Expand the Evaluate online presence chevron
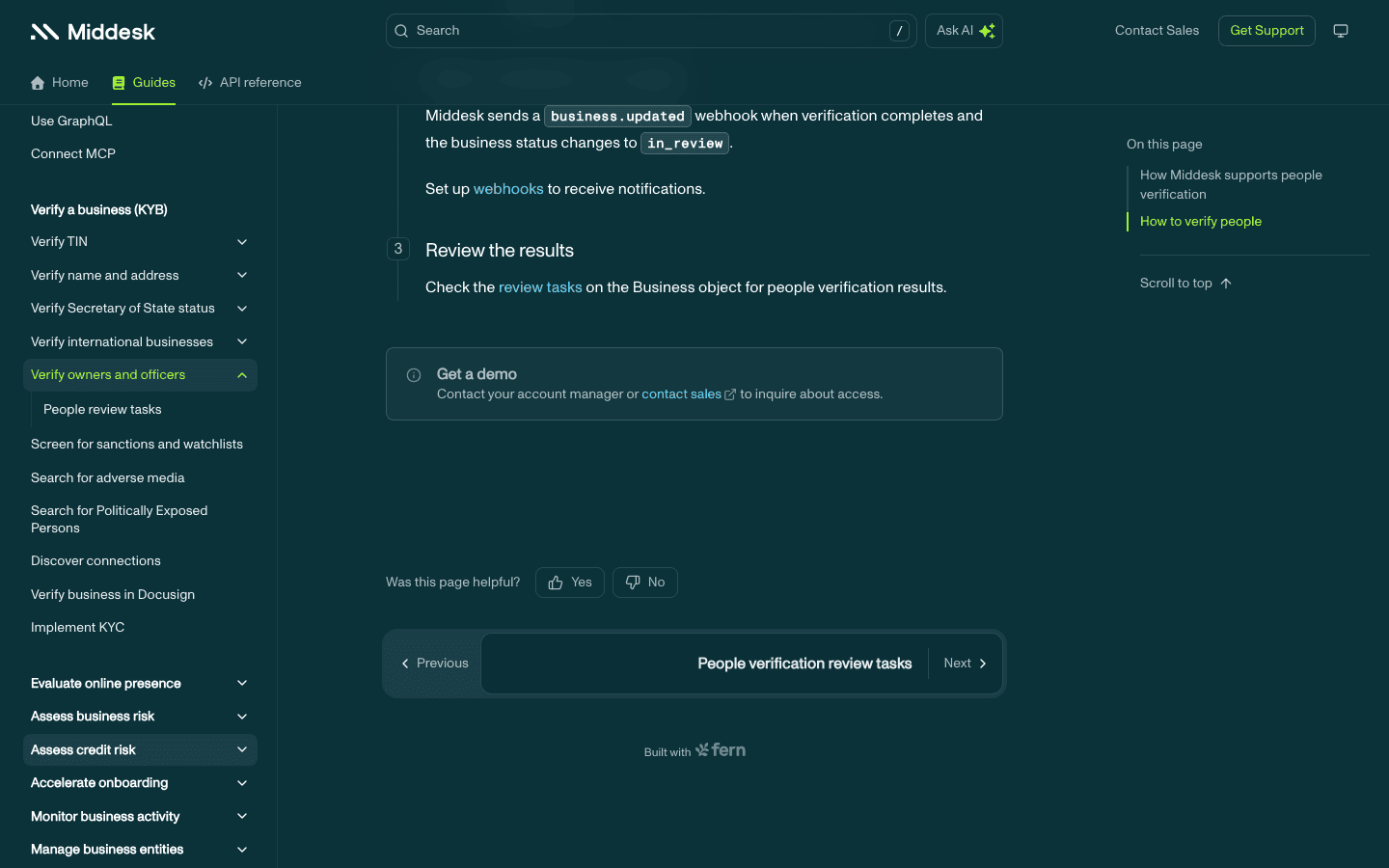Screen dimensions: 1389x868 click(x=242, y=684)
